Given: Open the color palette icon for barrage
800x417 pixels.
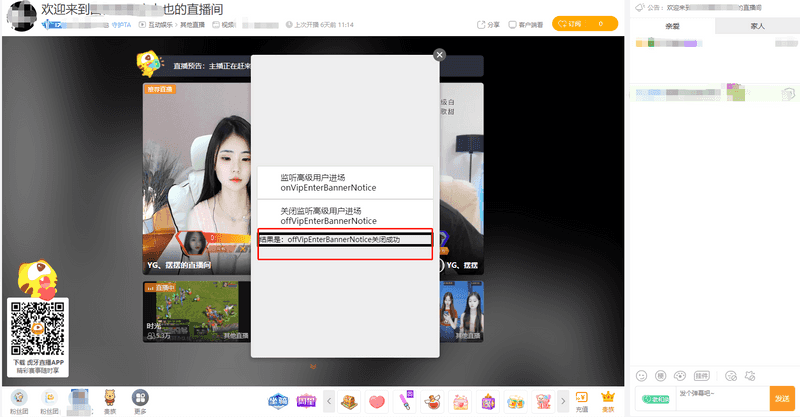Looking at the screenshot, I should [x=680, y=376].
